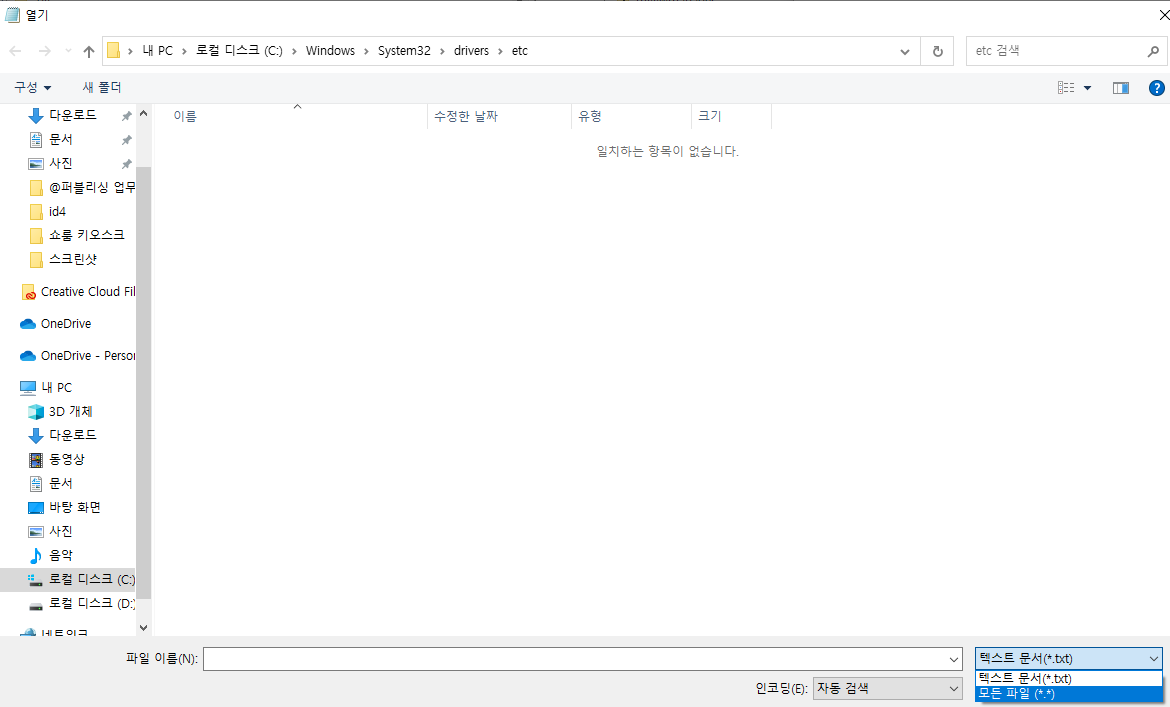Select 'drivers' breadcrumb in address bar
Viewport: 1170px width, 707px height.
click(472, 51)
